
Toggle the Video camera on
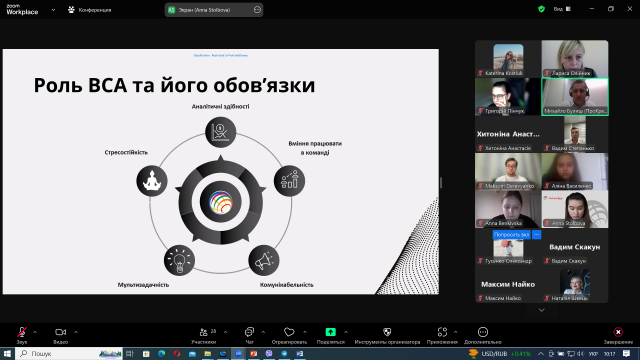tap(60, 332)
